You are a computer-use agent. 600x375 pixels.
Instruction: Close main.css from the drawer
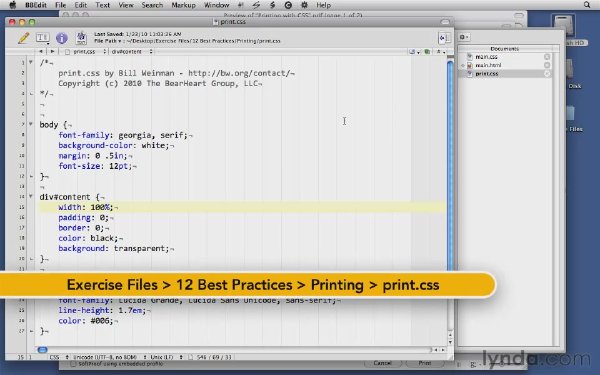tap(547, 57)
